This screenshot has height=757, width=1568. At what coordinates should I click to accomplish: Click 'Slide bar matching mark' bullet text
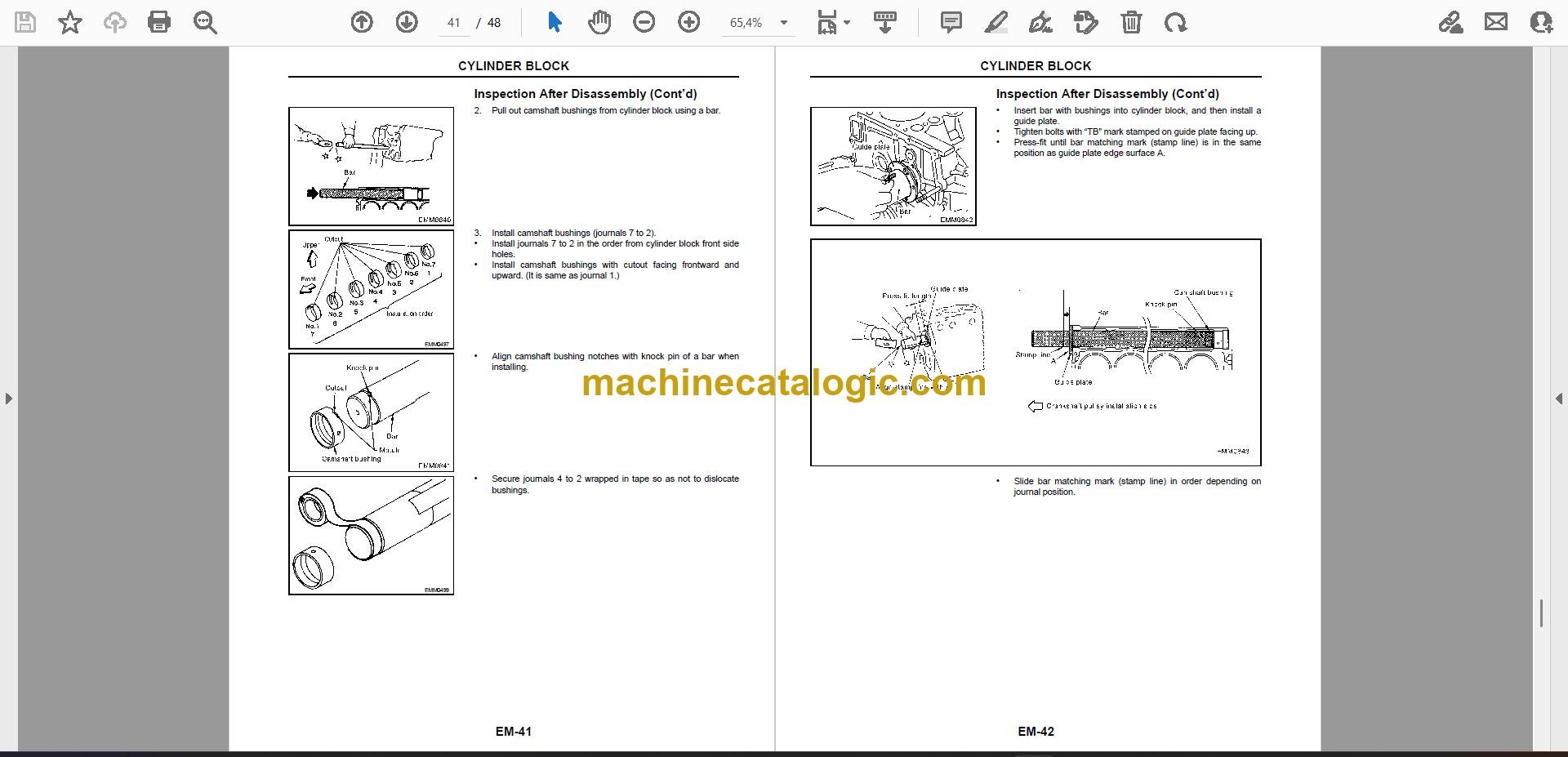[1137, 487]
